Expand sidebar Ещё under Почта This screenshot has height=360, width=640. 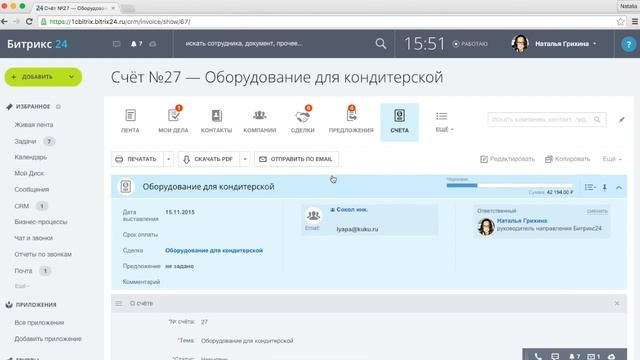[x=22, y=286]
